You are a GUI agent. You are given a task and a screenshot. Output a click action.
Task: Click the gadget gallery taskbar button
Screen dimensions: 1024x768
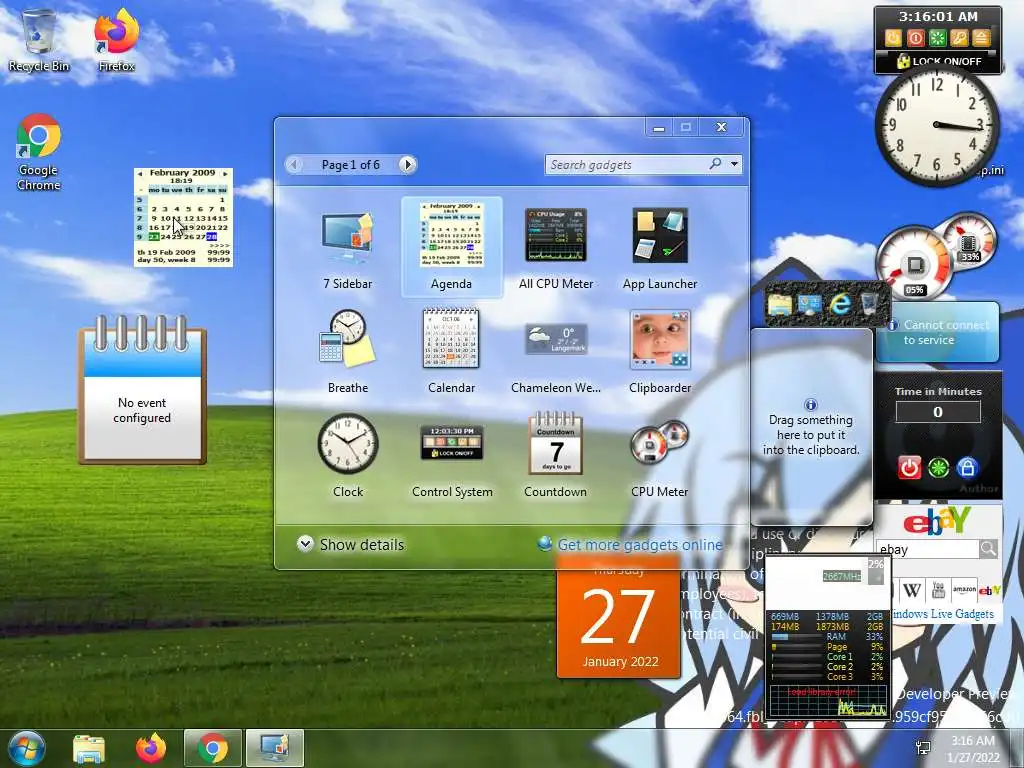click(x=275, y=748)
